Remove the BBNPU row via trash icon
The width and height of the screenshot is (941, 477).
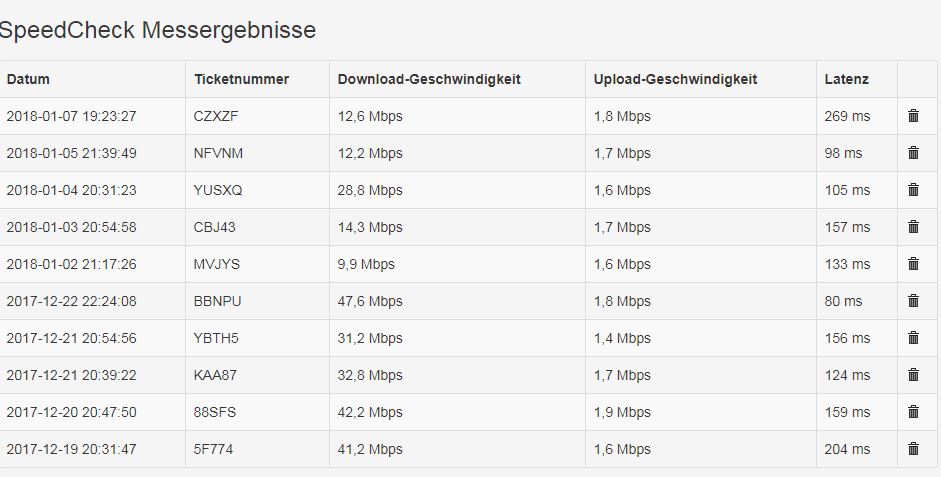point(913,301)
